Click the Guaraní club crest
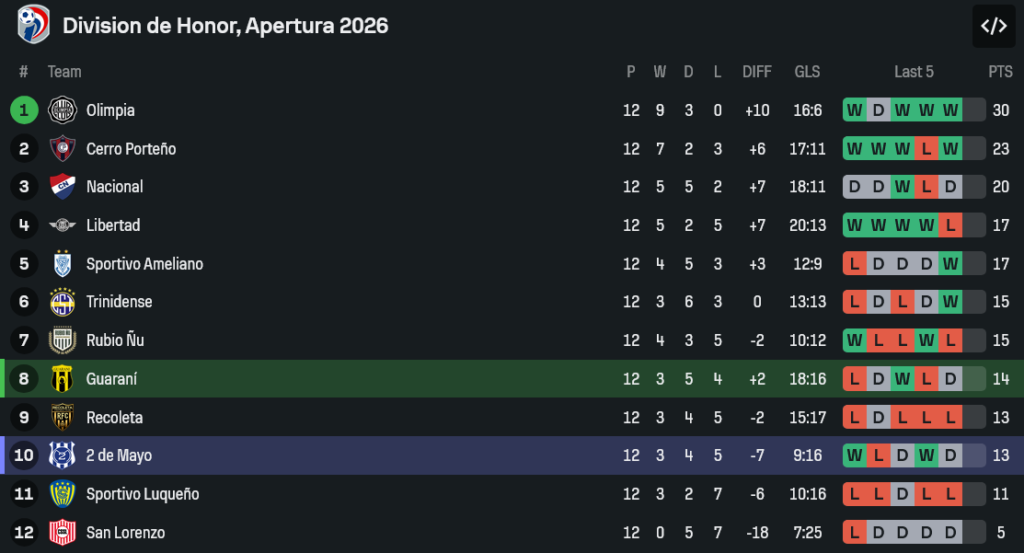Viewport: 1024px width, 553px height. coord(63,379)
